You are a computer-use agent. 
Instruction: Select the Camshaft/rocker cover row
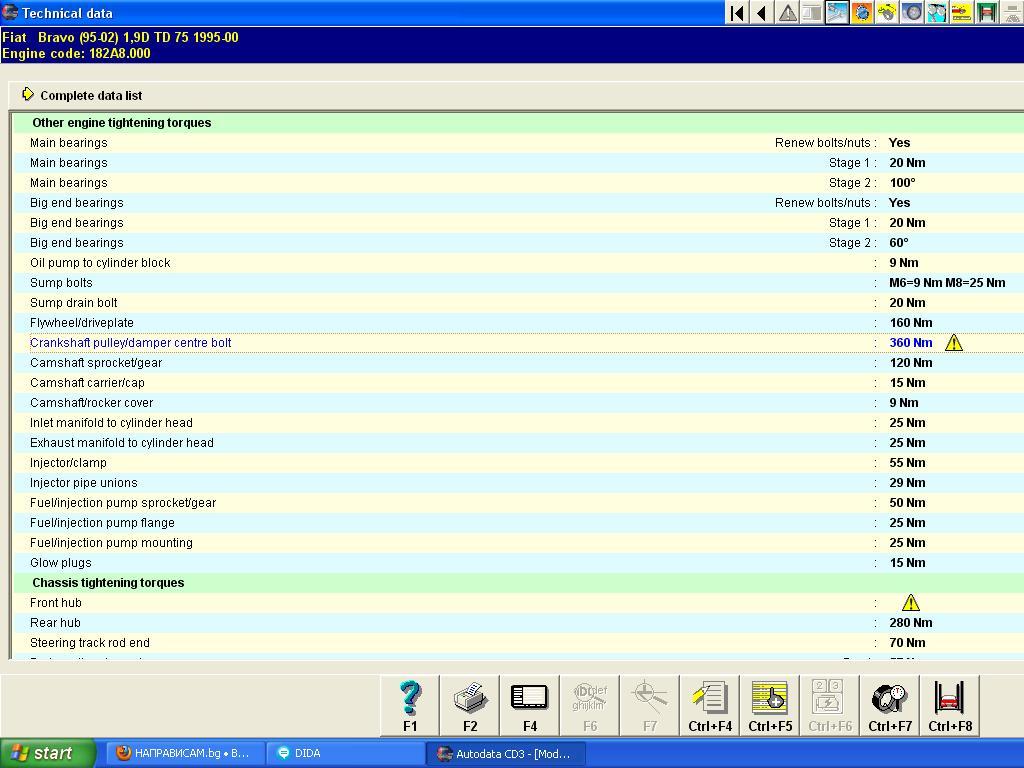pos(519,403)
